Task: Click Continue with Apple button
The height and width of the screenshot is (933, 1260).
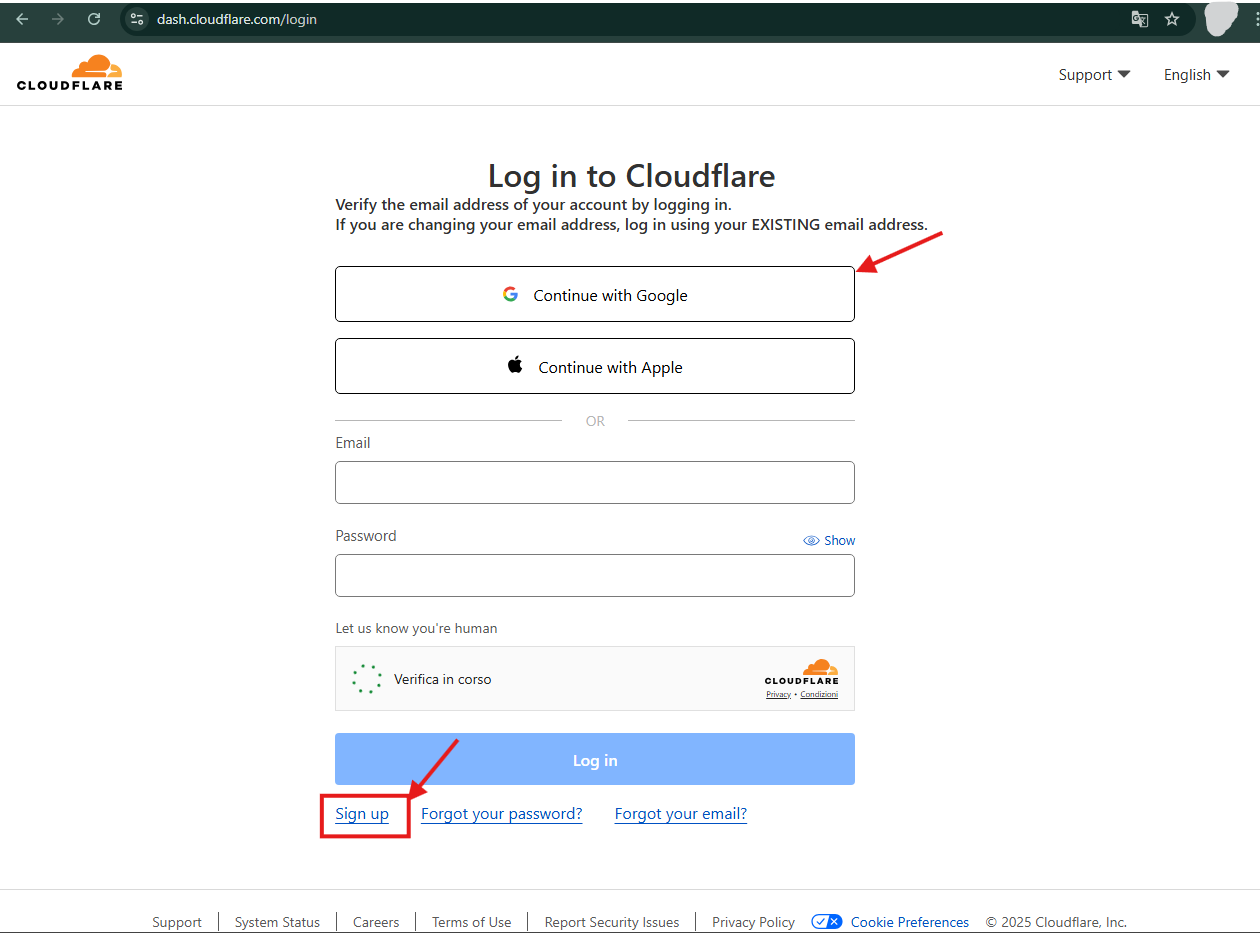Action: click(595, 366)
